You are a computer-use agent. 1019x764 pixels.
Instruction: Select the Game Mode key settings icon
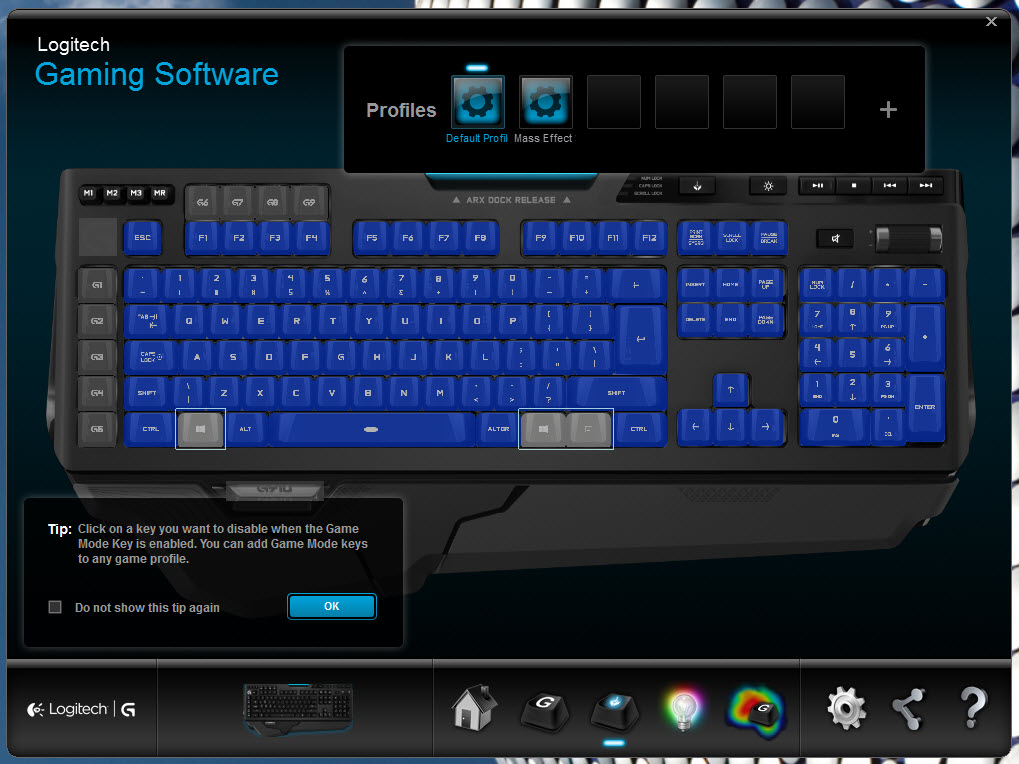pos(614,711)
